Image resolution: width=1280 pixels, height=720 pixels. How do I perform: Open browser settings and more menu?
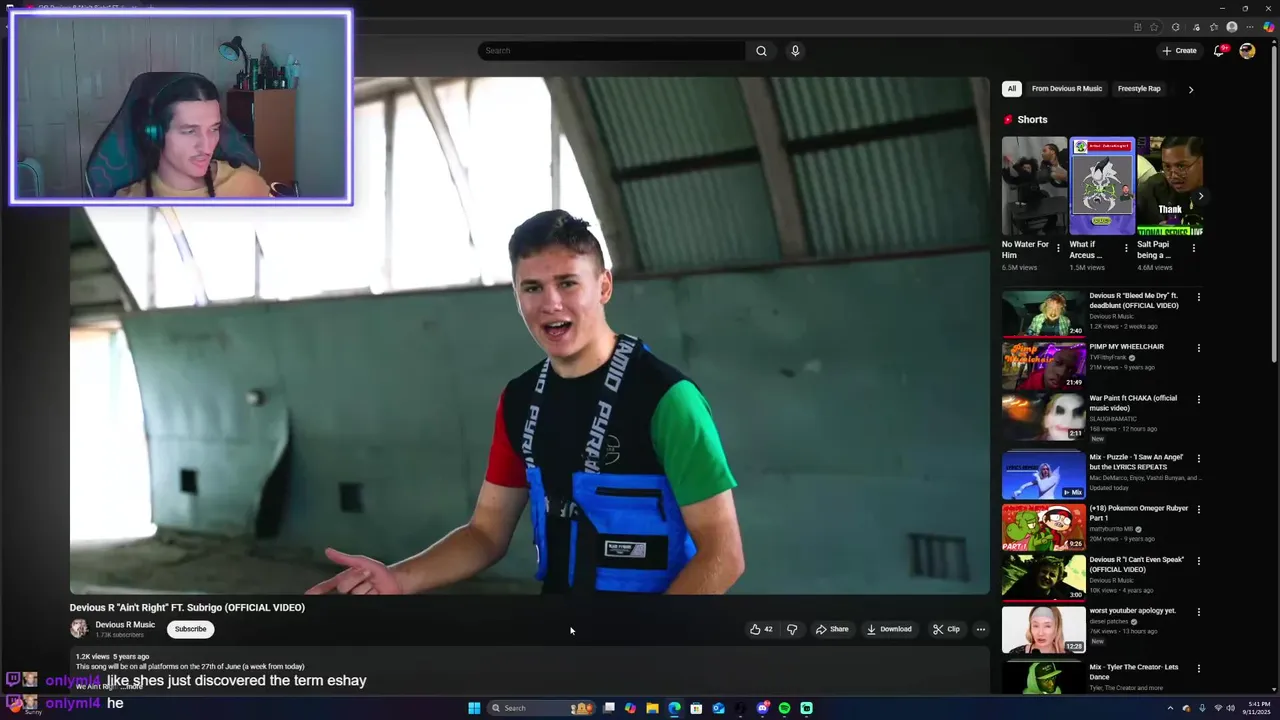(1250, 27)
